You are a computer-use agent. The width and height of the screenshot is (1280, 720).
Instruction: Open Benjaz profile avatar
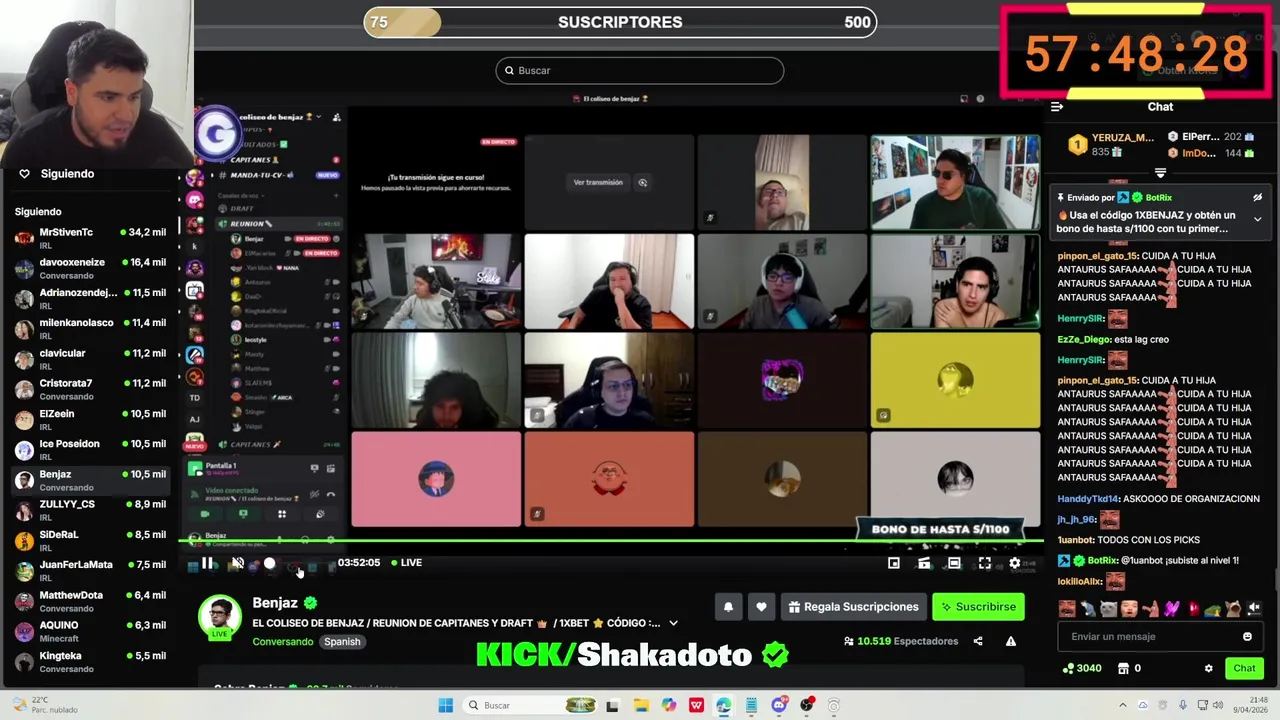point(220,617)
